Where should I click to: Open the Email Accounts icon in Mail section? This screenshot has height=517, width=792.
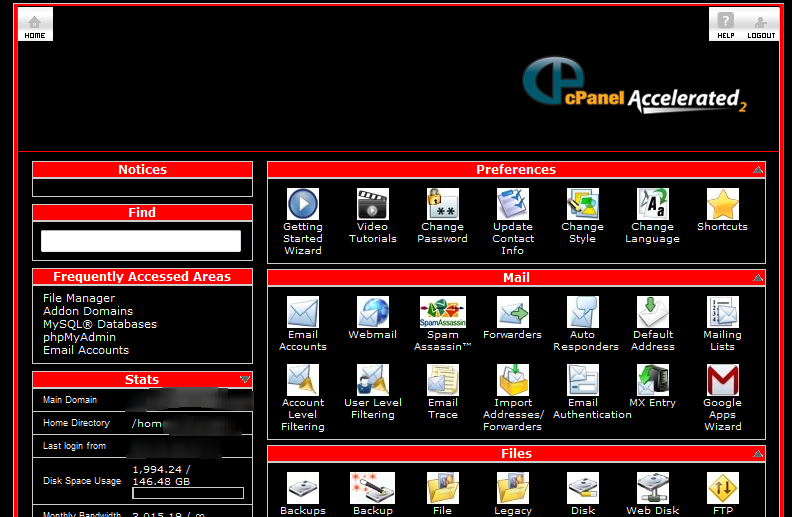(303, 313)
